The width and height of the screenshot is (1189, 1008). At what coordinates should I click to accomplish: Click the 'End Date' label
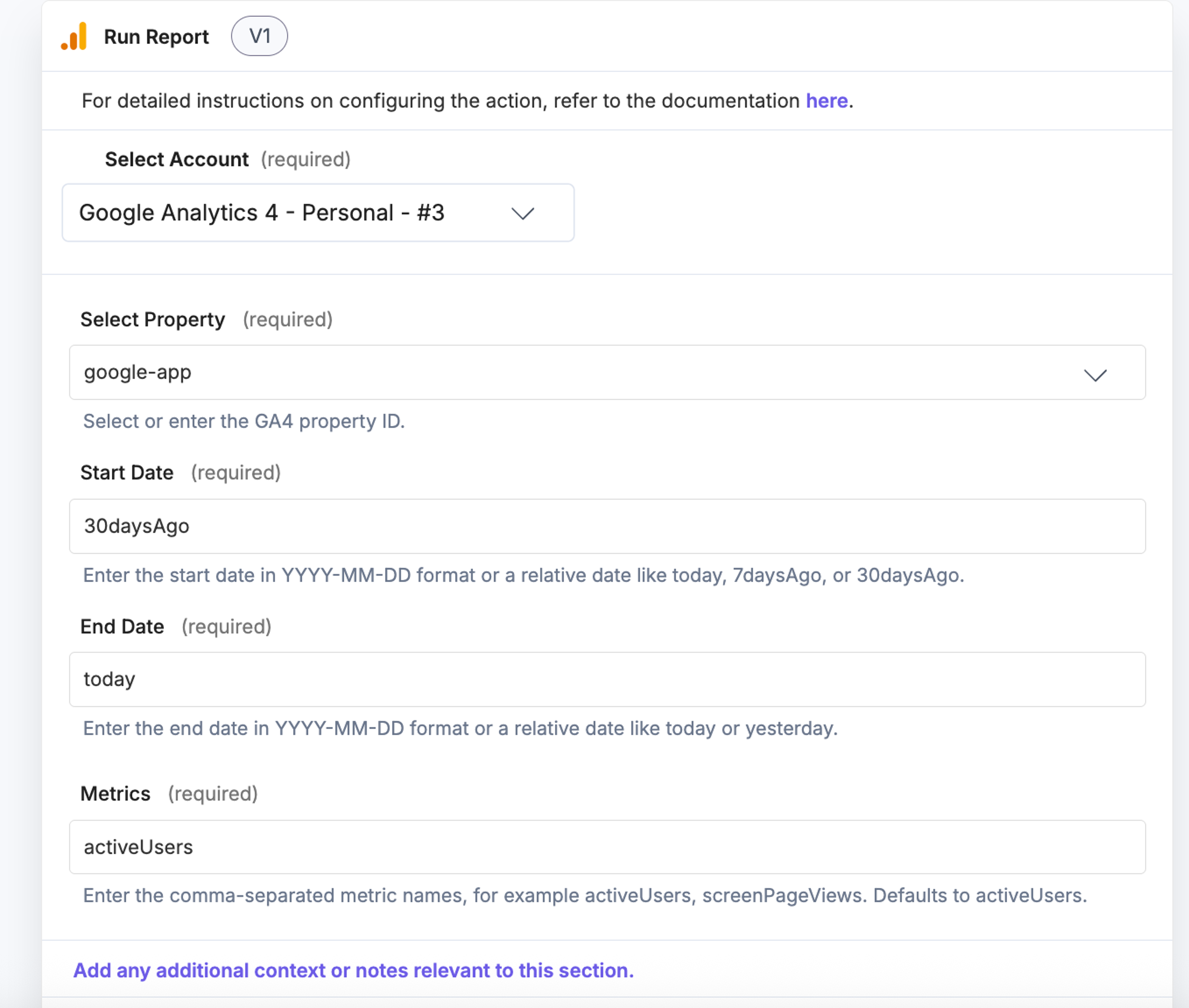pos(122,626)
